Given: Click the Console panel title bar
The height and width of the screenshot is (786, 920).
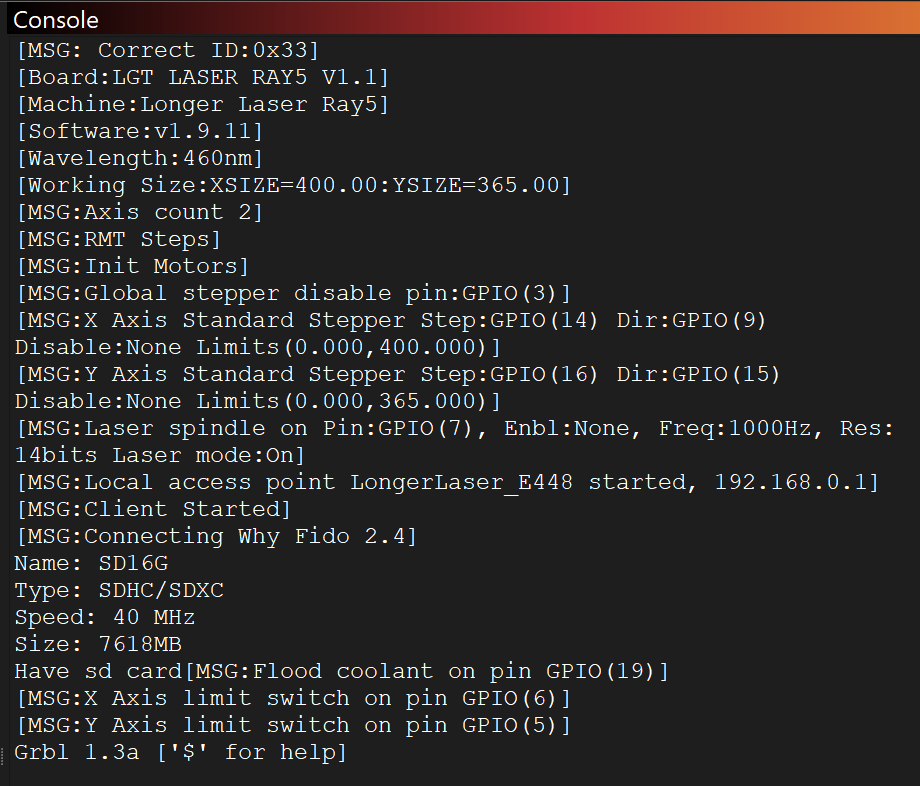Looking at the screenshot, I should 460,17.
